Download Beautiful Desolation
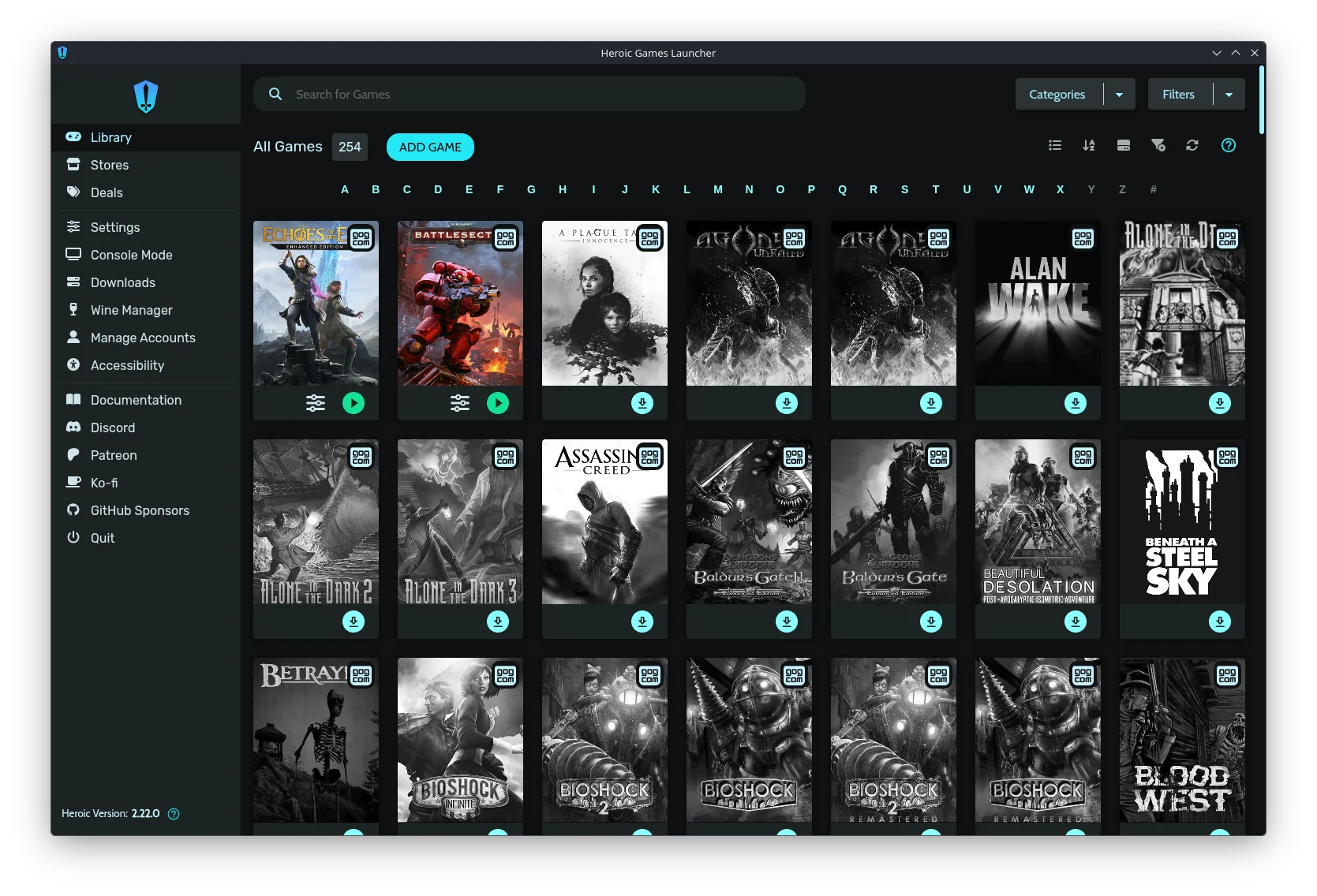Viewport: 1317px width, 896px height. 1076,622
